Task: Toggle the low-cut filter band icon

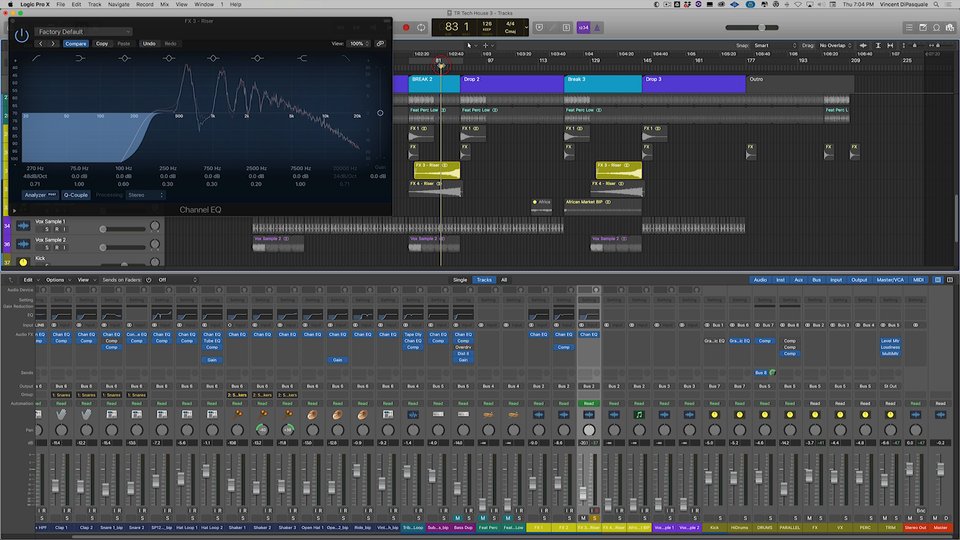Action: click(37, 58)
